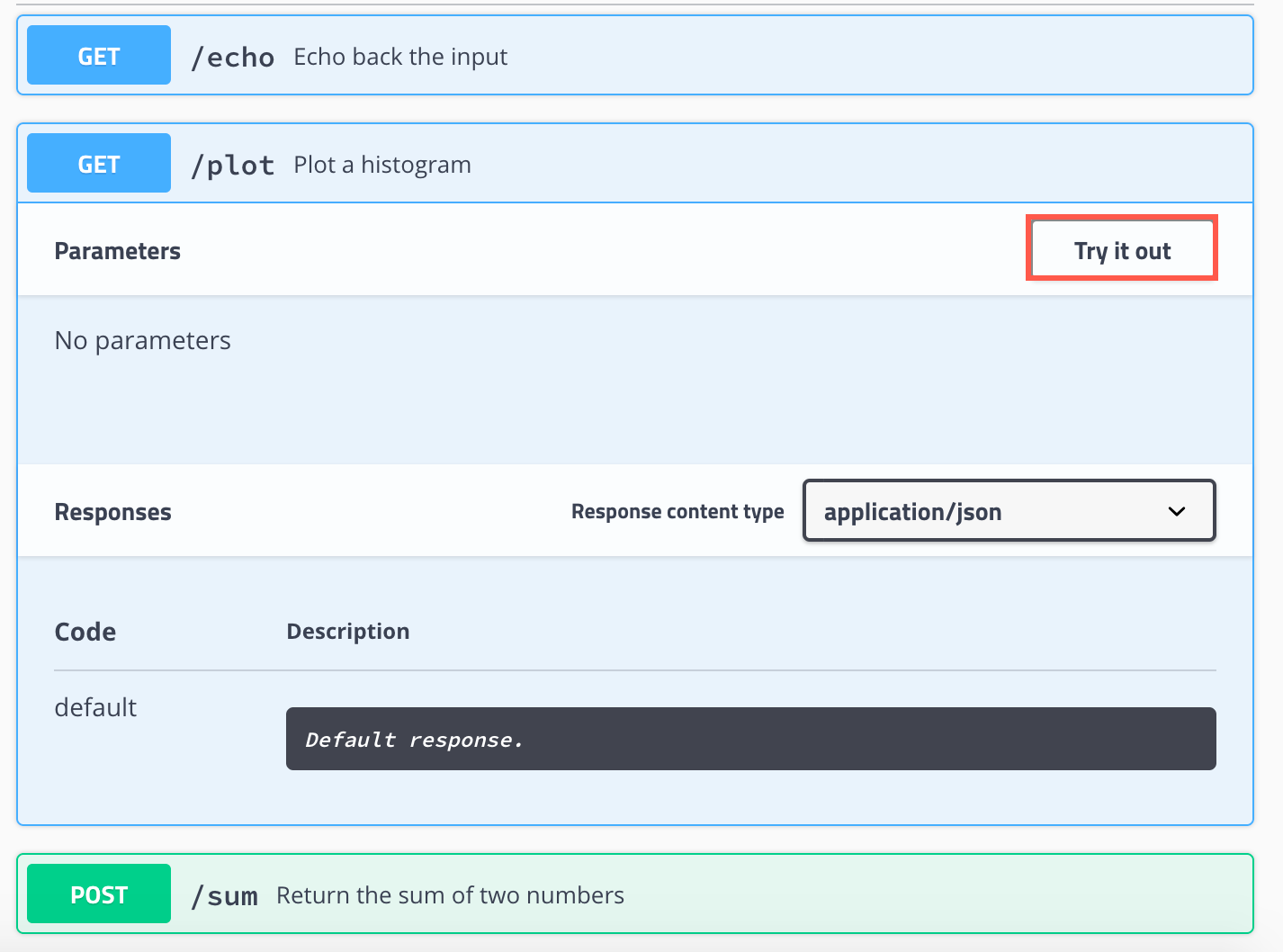Open the Response content type dropdown
Screen dimensions: 1283x952
(x=1008, y=510)
